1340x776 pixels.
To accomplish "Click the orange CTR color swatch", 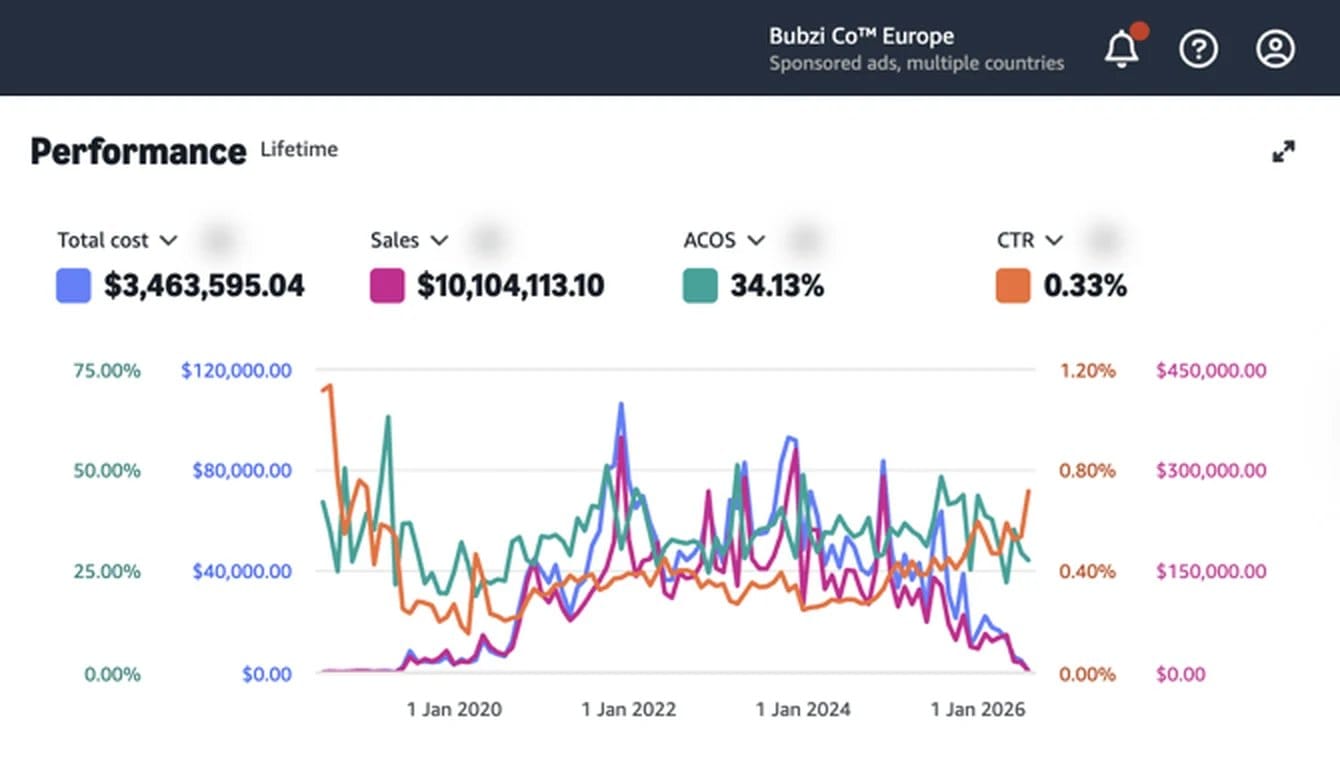I will [1013, 286].
